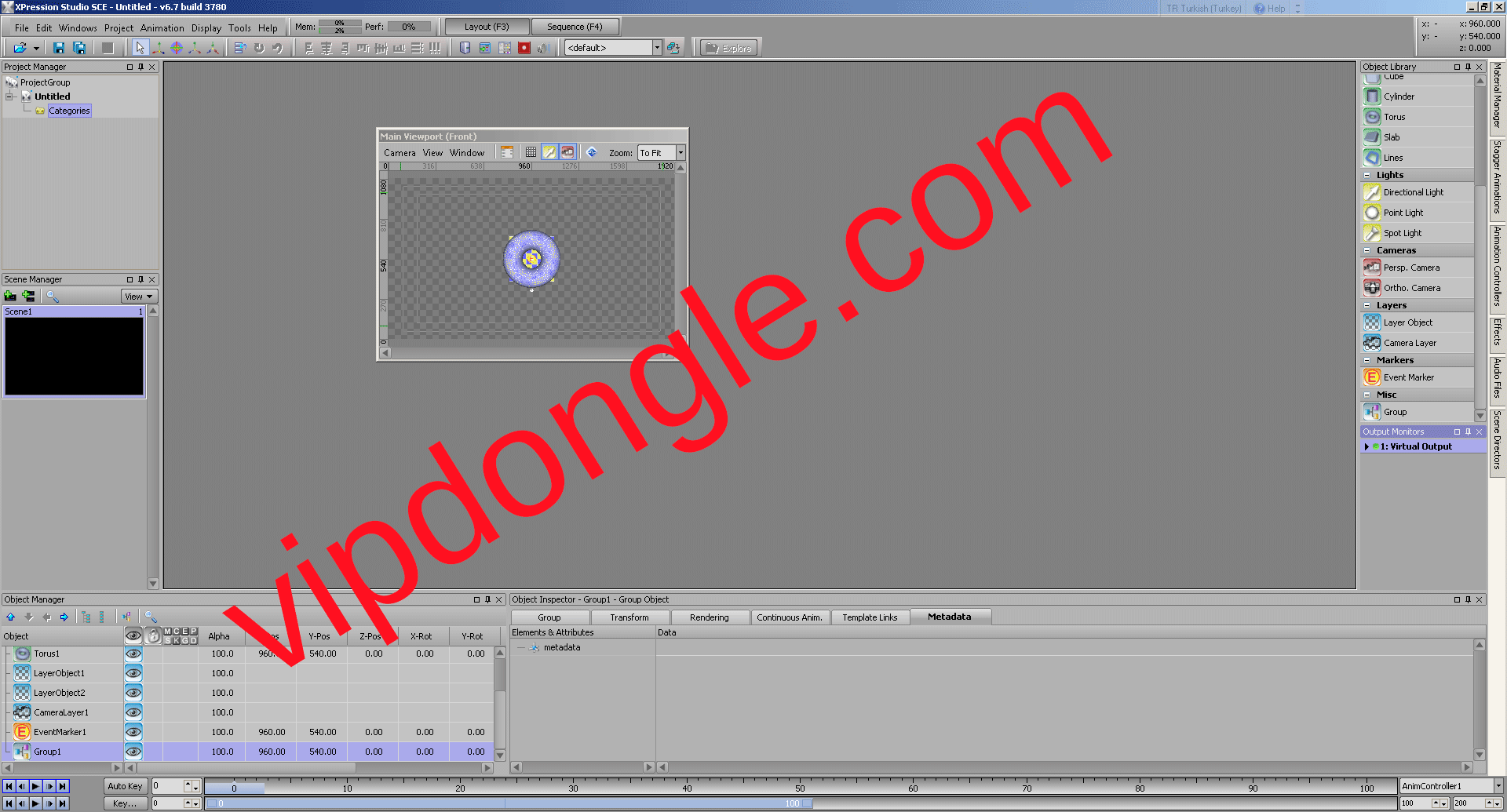Select Event Marker in Object Library
Screen dimensions: 1507x812
[1418, 377]
